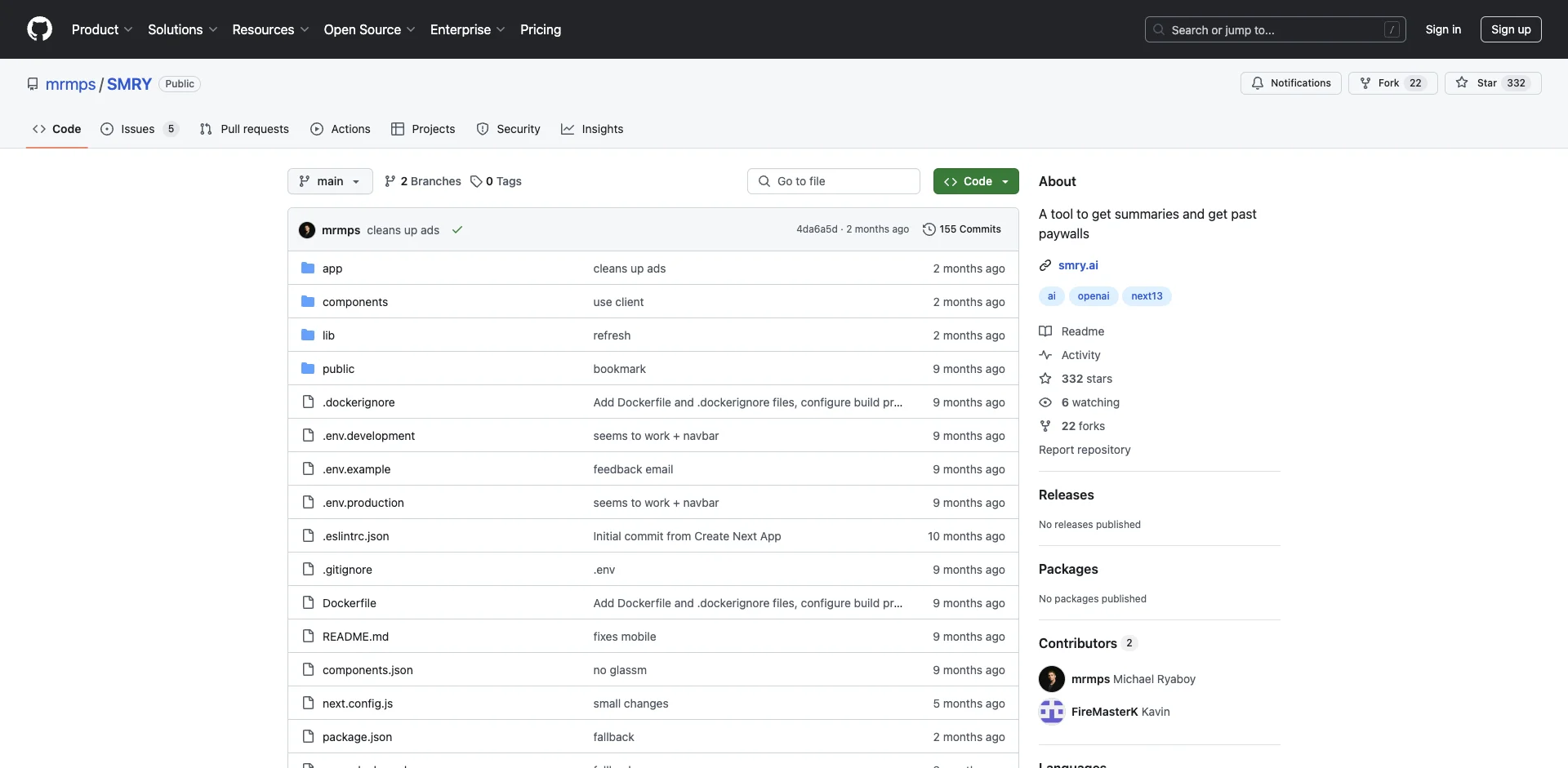
Task: Go to the Actions tab
Action: click(x=341, y=129)
